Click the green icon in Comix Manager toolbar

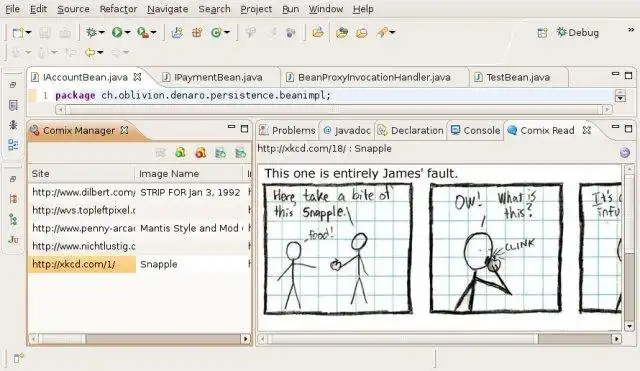(x=180, y=153)
